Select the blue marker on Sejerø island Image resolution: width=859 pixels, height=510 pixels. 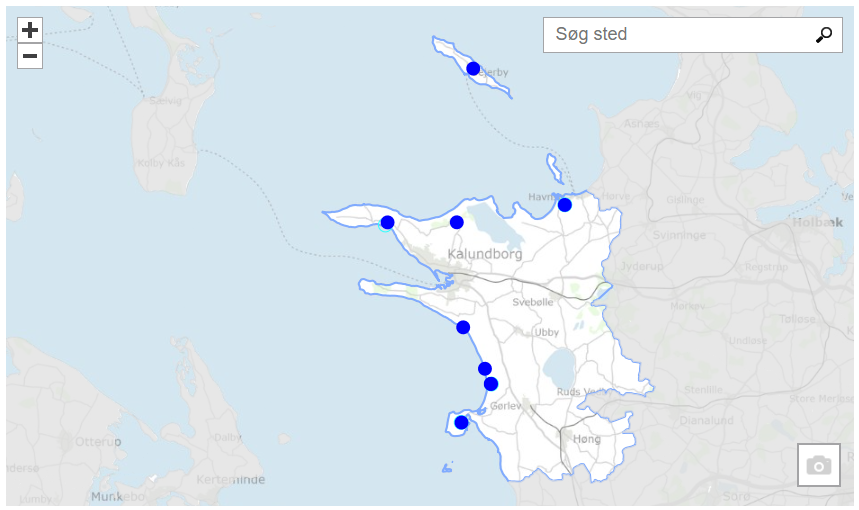click(x=473, y=68)
